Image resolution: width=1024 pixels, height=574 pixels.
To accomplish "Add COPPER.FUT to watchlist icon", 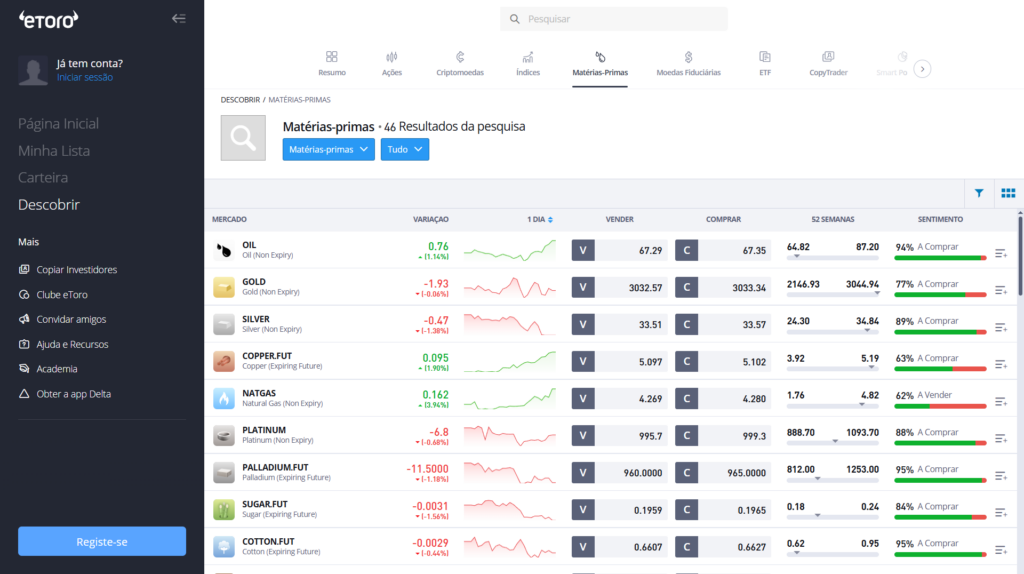I will tap(1000, 364).
